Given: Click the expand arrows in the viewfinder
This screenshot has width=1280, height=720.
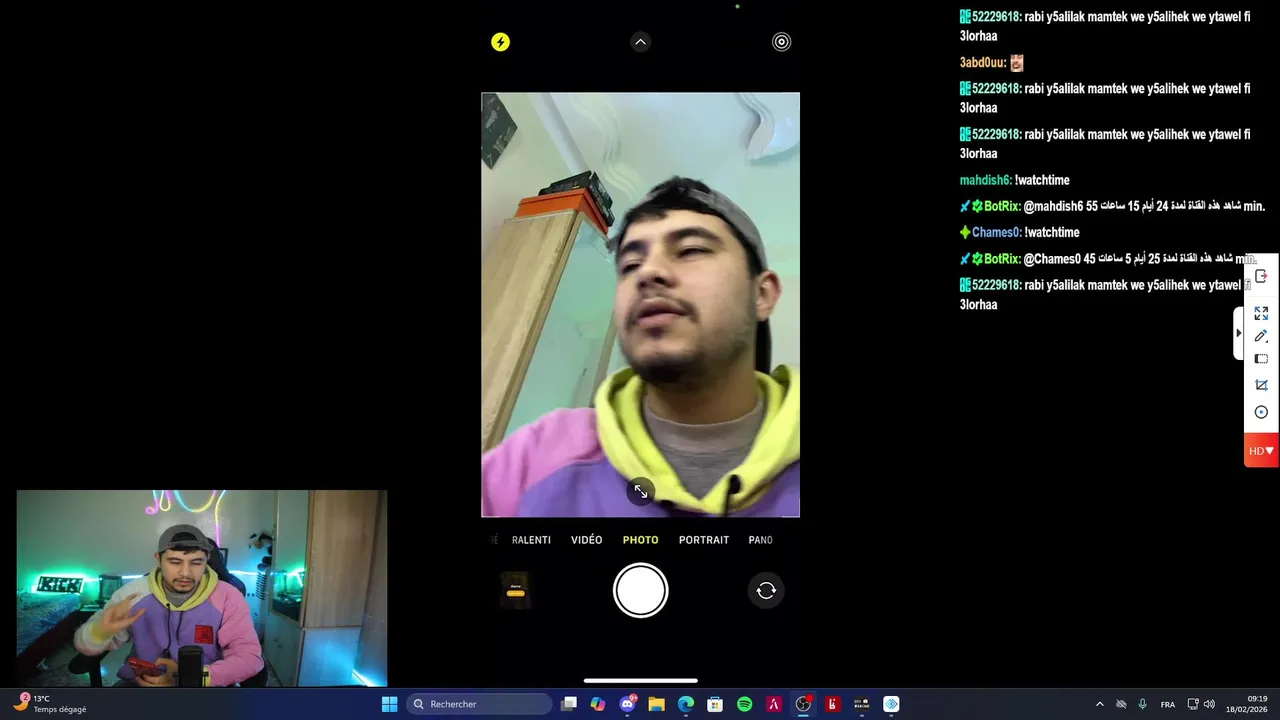Looking at the screenshot, I should 641,491.
